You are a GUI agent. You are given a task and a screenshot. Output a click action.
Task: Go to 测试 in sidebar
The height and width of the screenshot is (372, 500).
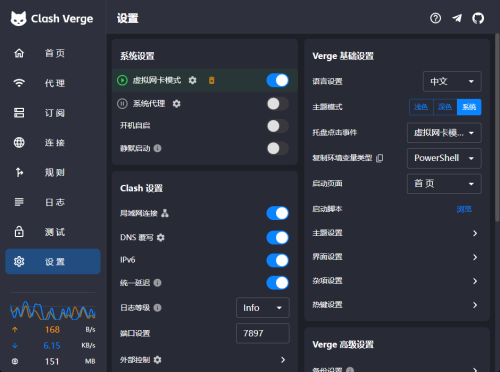tap(53, 232)
